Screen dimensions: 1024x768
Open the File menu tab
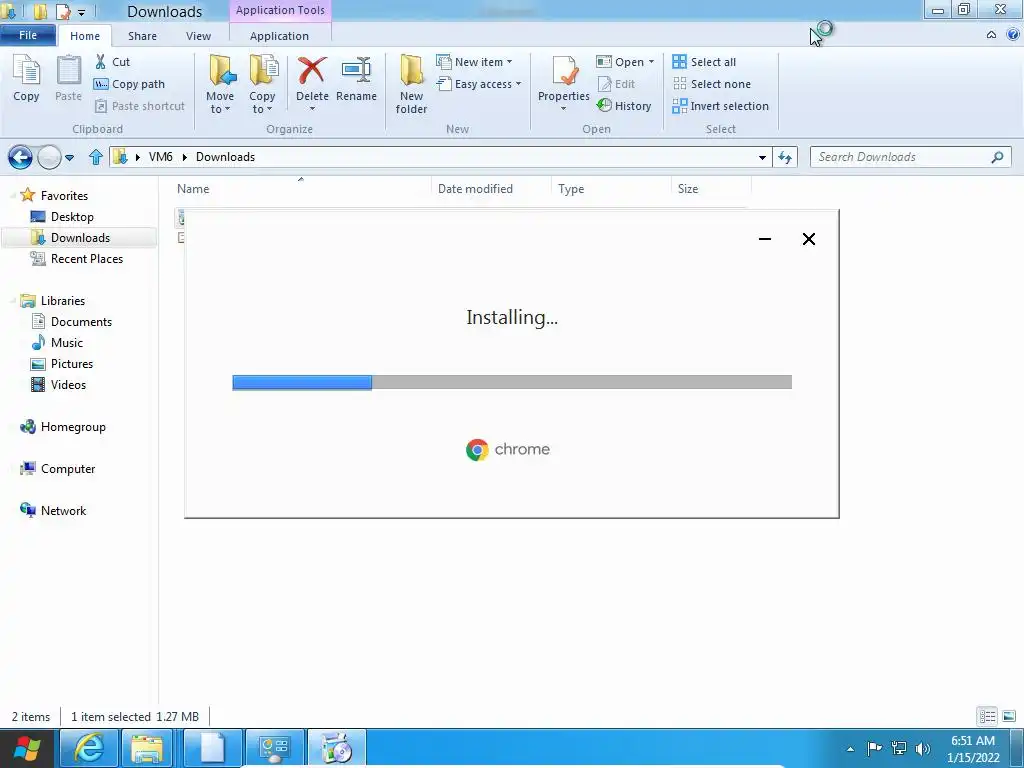pyautogui.click(x=27, y=35)
